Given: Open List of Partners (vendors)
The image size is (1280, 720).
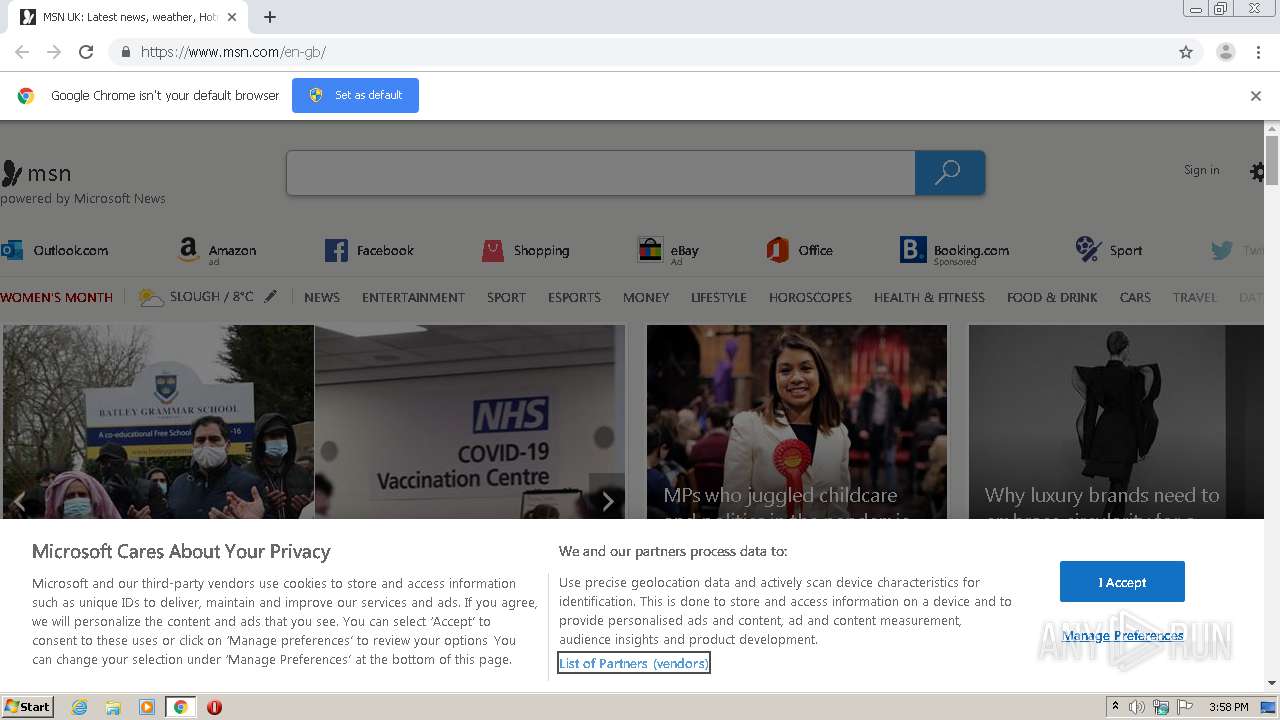Looking at the screenshot, I should coord(634,663).
